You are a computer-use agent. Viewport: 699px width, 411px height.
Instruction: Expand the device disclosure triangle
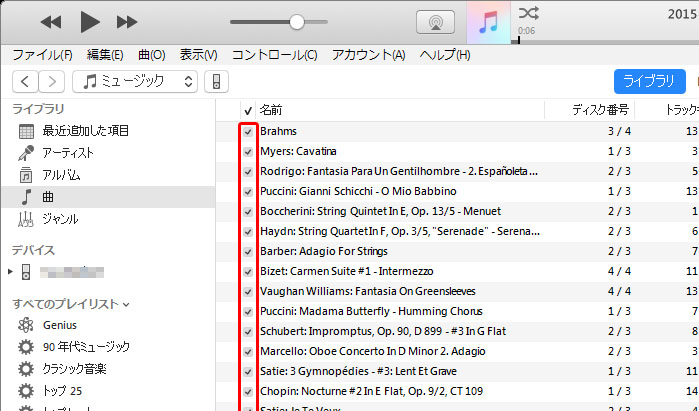11,272
